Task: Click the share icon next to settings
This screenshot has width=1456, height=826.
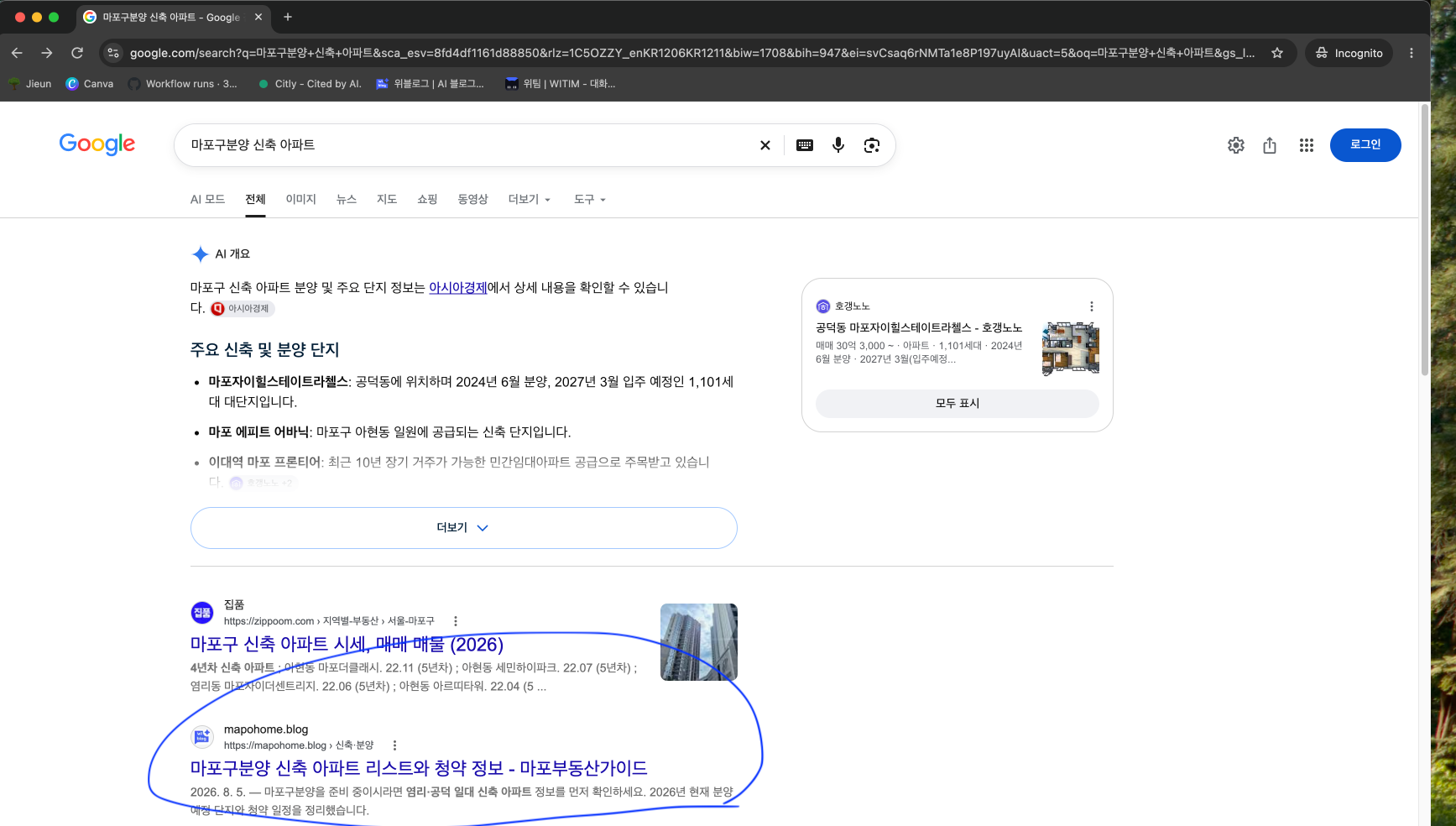Action: click(x=1270, y=145)
